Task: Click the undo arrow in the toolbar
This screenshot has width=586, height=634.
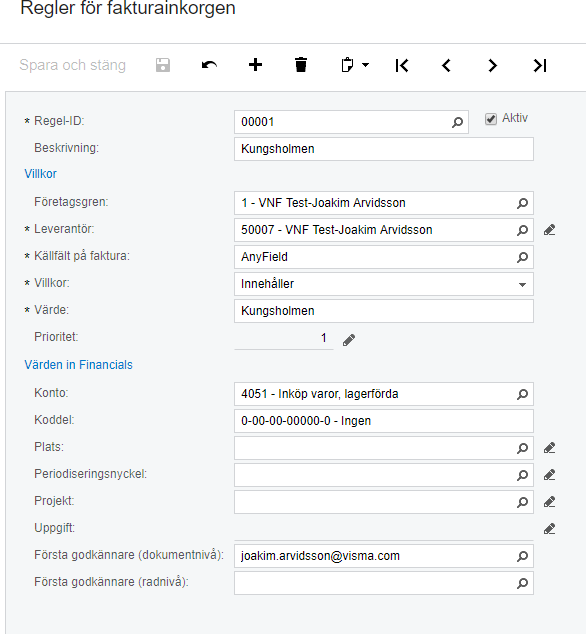Action: click(209, 65)
